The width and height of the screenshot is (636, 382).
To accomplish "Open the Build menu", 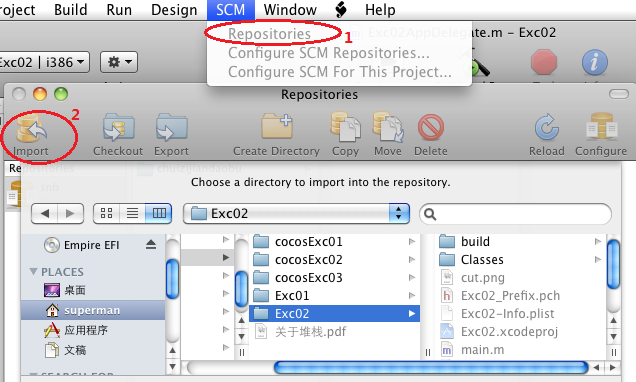I will point(71,10).
